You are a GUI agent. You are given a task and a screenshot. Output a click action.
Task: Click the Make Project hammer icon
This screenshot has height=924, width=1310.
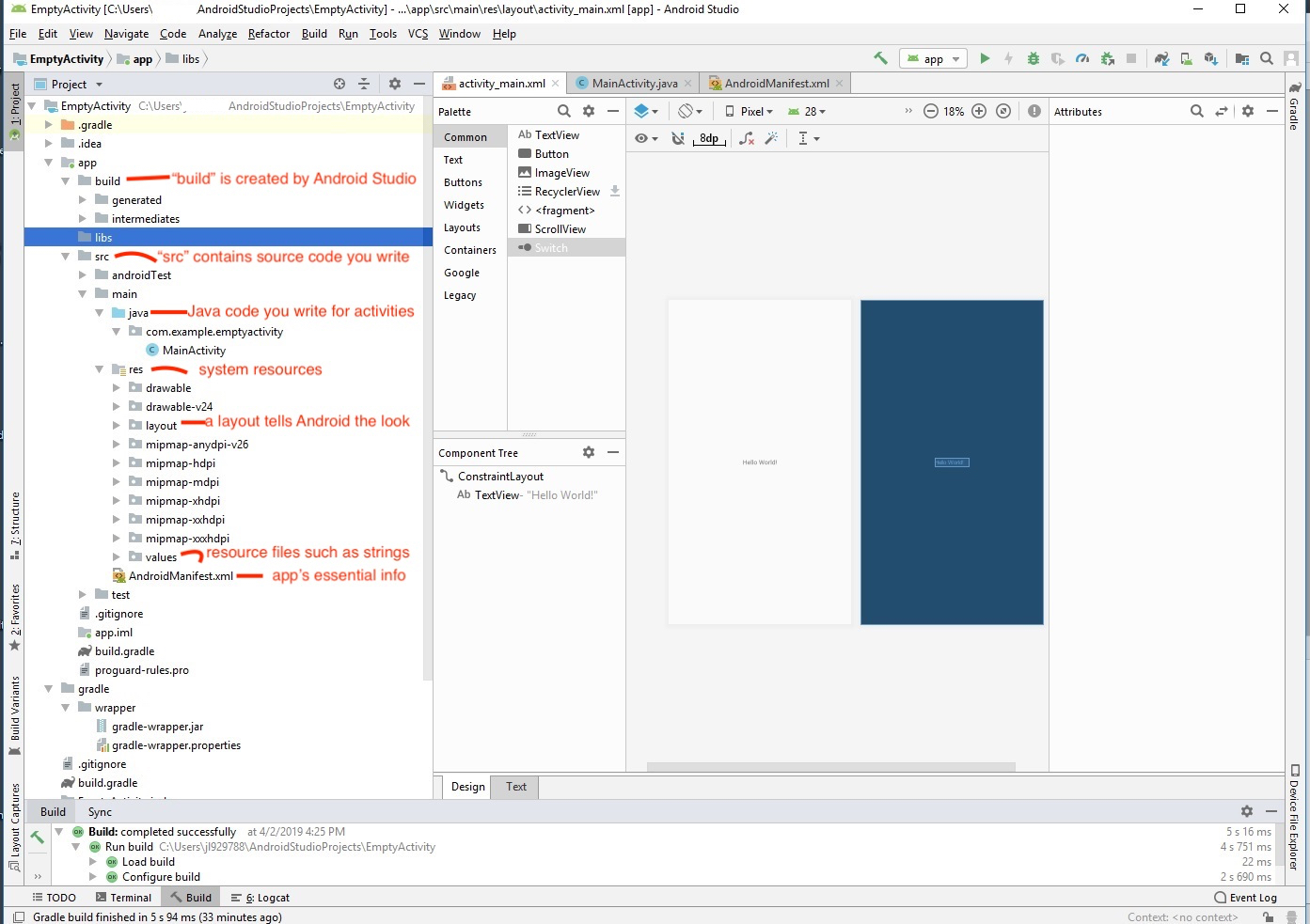pyautogui.click(x=881, y=58)
